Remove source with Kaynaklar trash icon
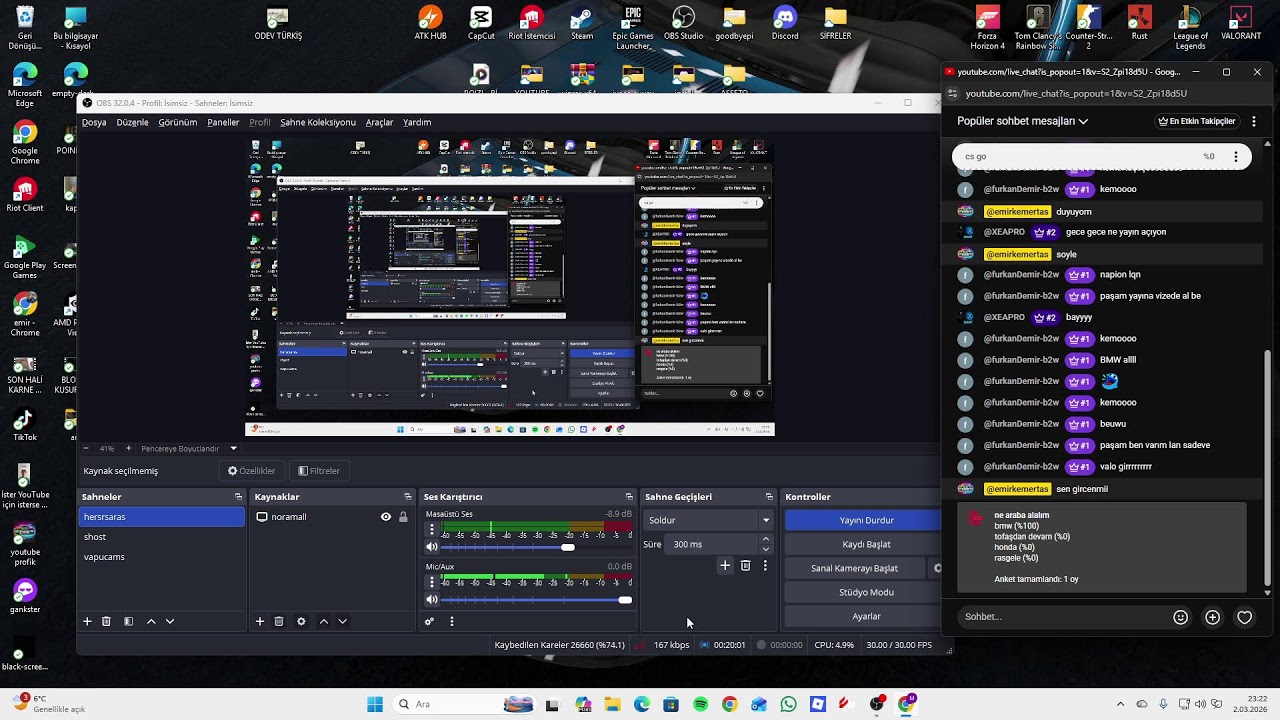 click(x=279, y=621)
